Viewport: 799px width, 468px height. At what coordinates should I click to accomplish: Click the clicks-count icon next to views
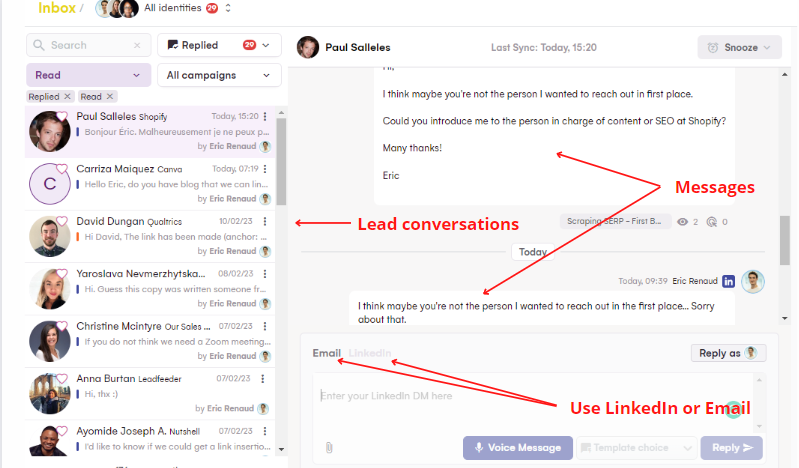[711, 221]
